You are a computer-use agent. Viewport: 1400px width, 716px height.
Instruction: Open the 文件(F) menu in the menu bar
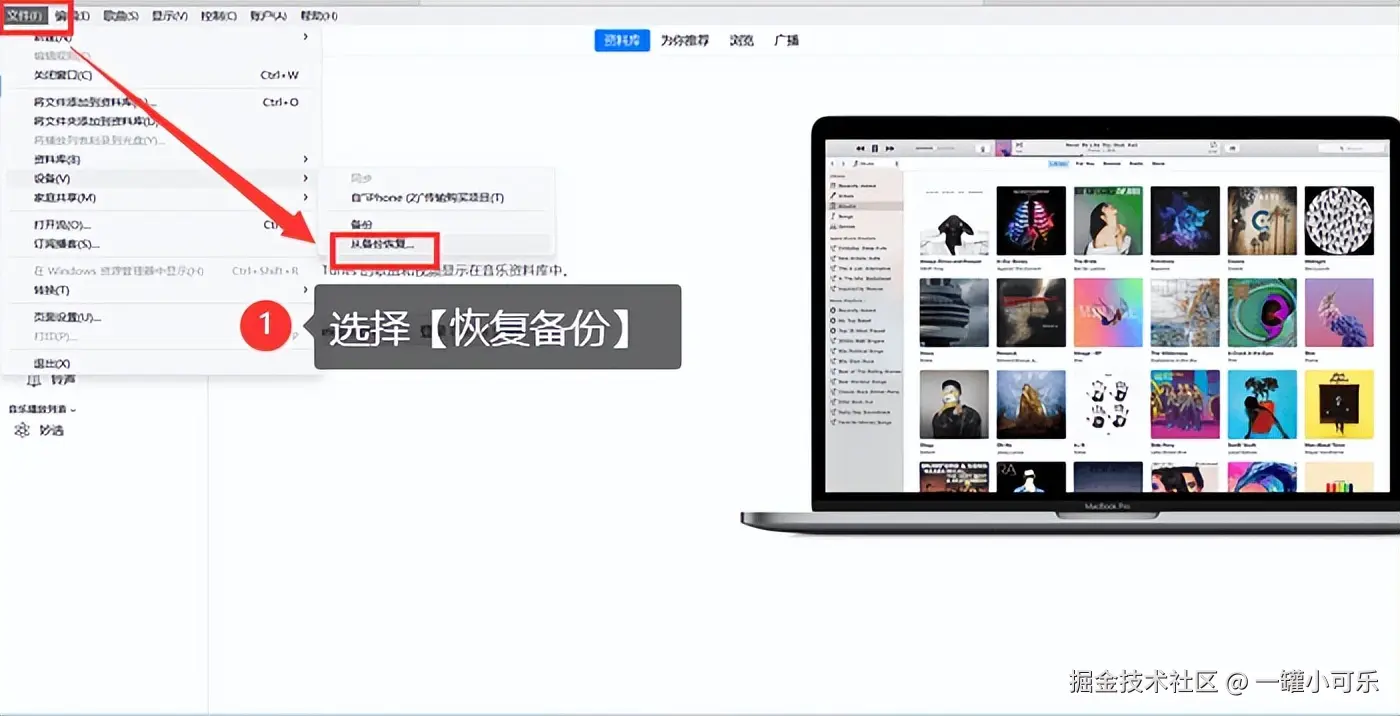(25, 16)
